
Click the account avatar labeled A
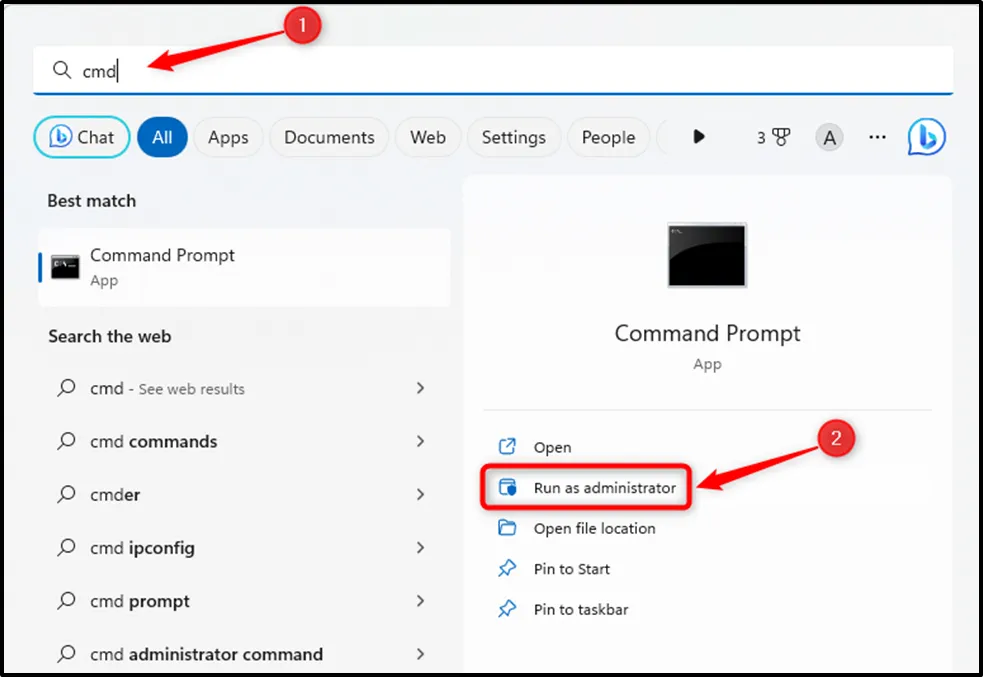(828, 138)
